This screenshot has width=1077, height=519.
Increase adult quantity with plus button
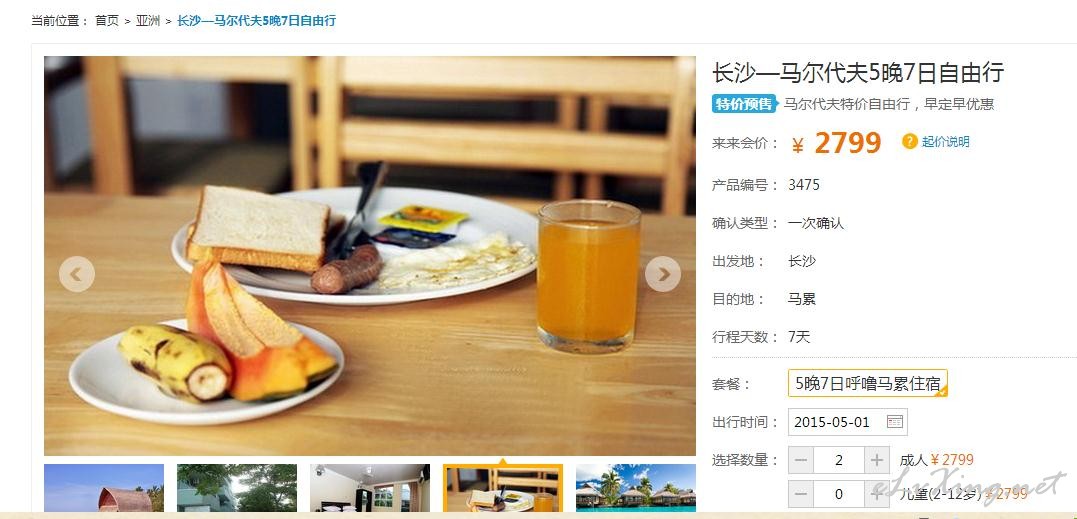876,460
